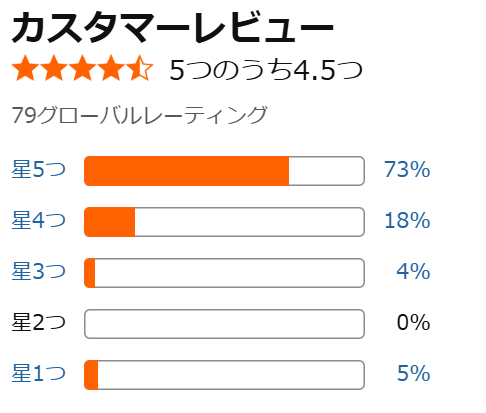Select the 18% four-star histogram bar

click(x=224, y=222)
